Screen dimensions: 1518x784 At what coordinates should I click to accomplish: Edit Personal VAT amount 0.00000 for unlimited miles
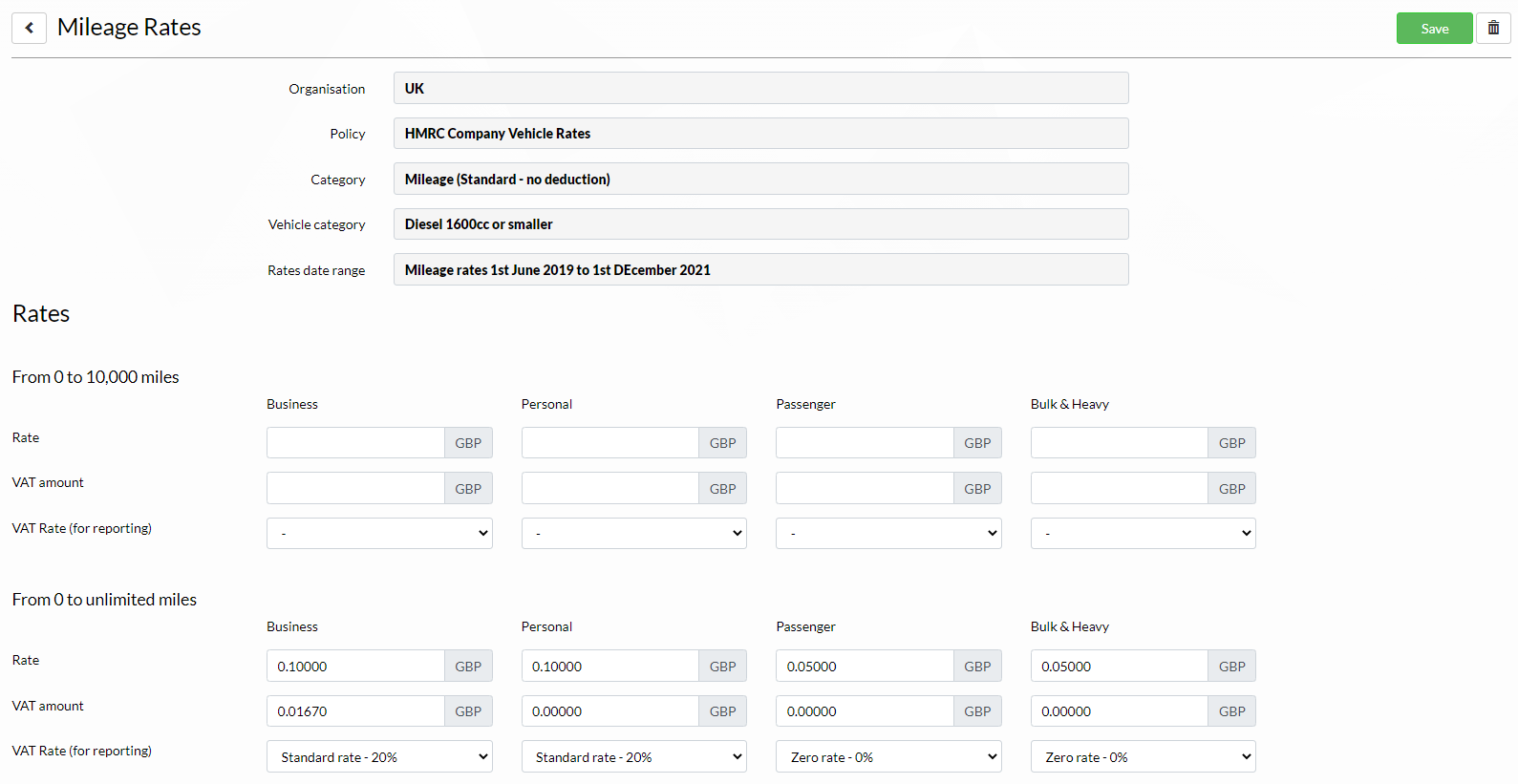point(610,711)
